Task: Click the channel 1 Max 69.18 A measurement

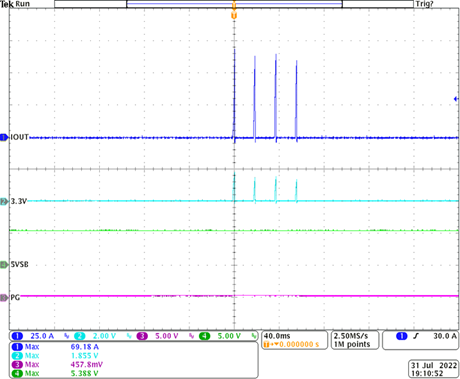Action: coord(55,347)
